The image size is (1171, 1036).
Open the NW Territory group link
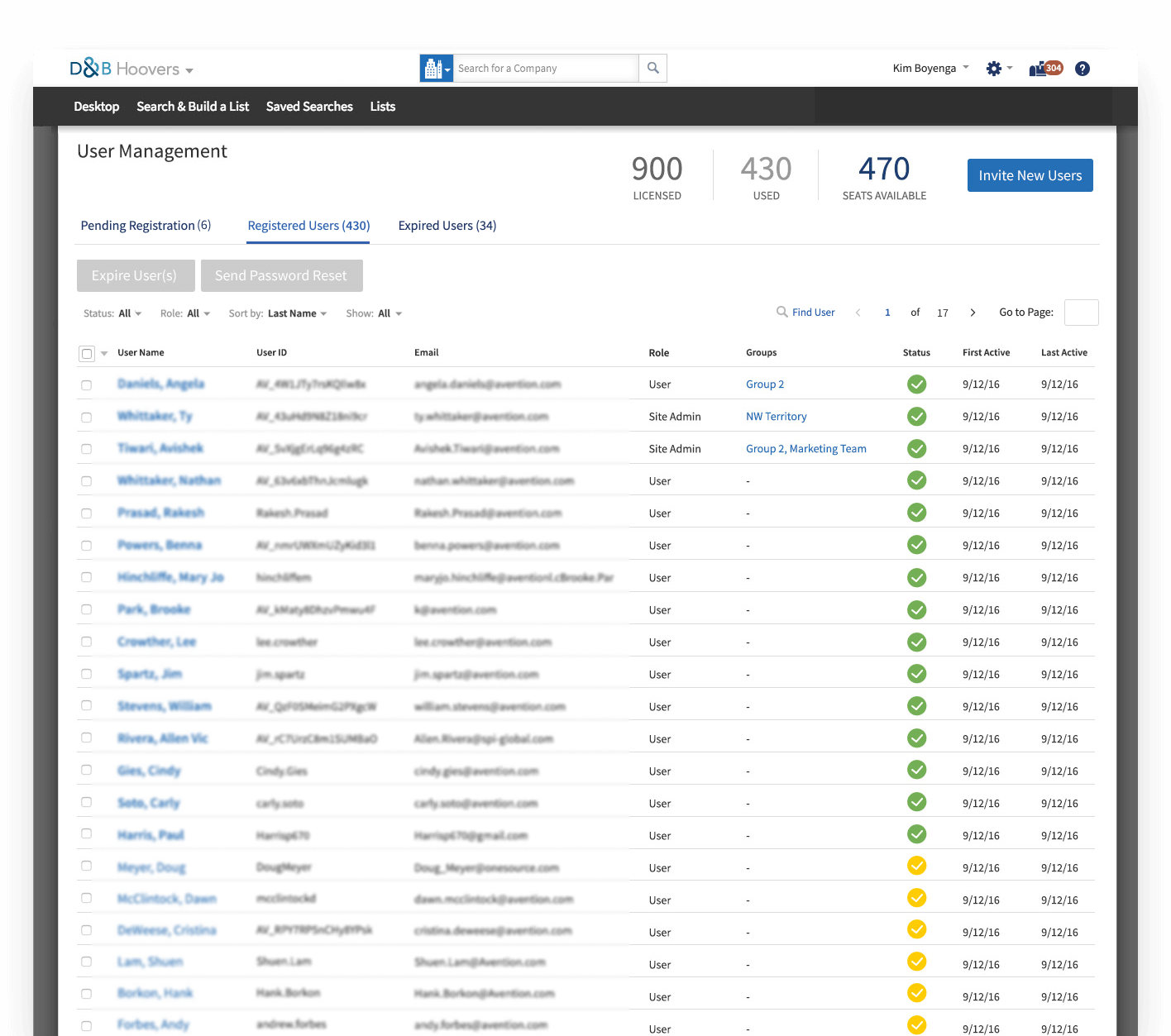pos(776,417)
